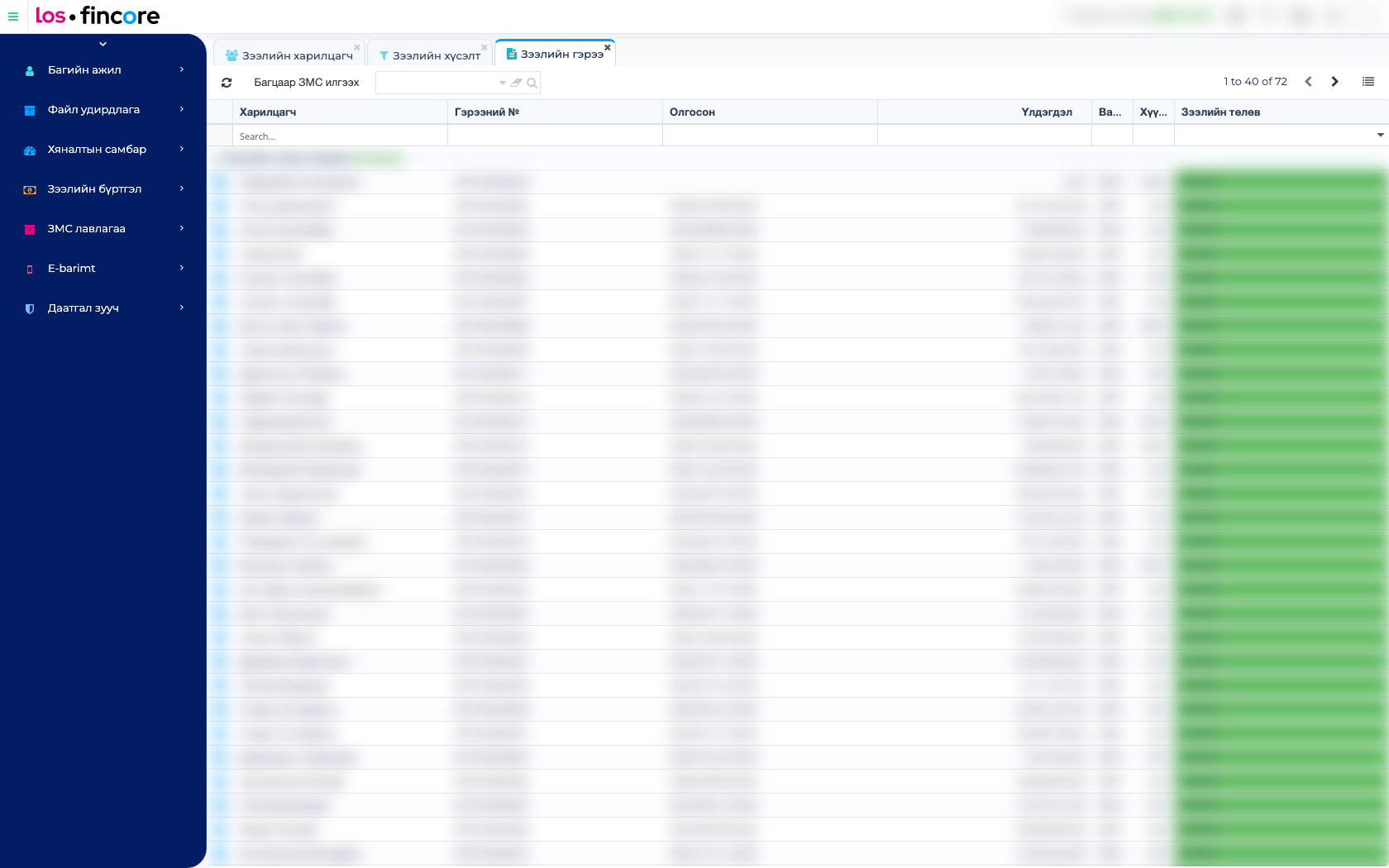Collapse sidebar using top chevron

[x=103, y=44]
